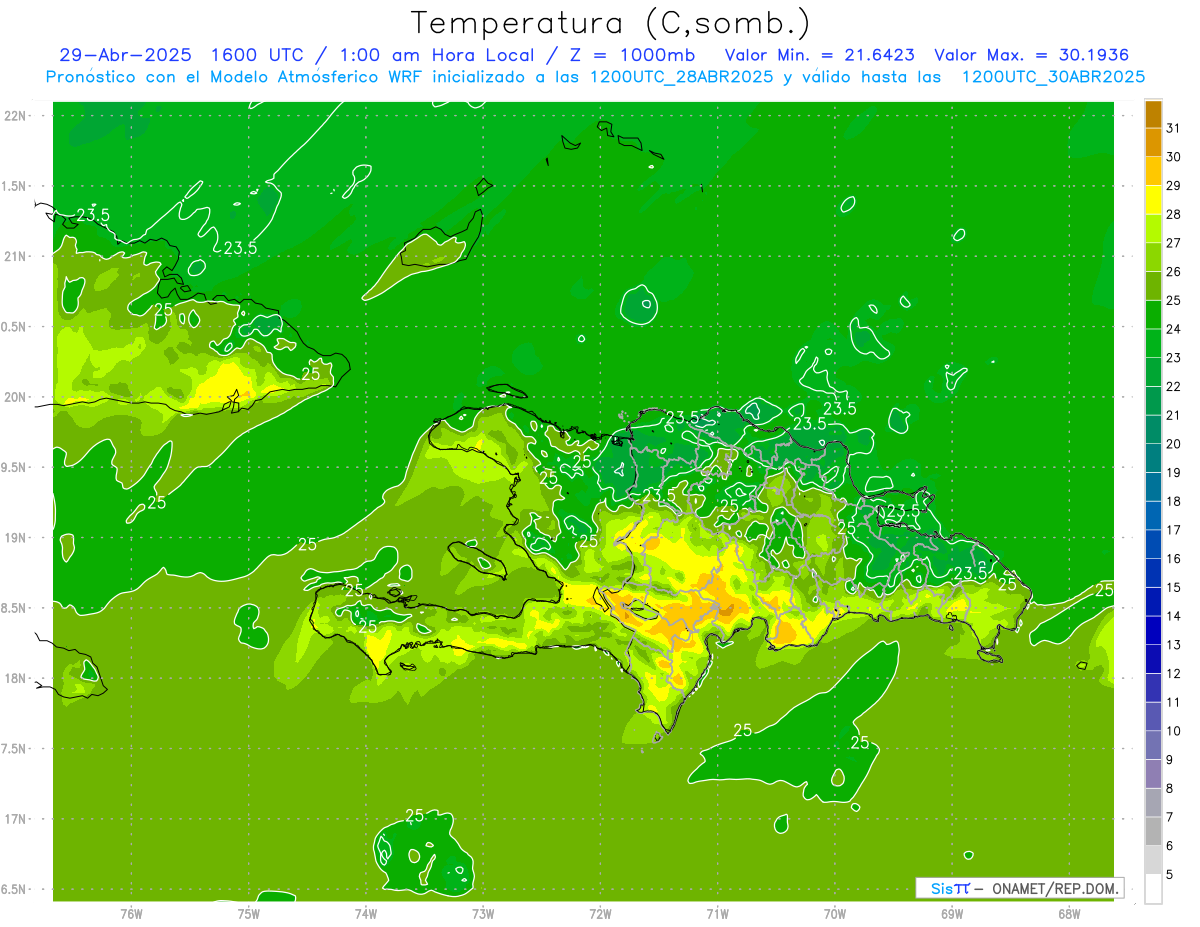Click the blue swatch between 16 and 17

click(x=1153, y=545)
